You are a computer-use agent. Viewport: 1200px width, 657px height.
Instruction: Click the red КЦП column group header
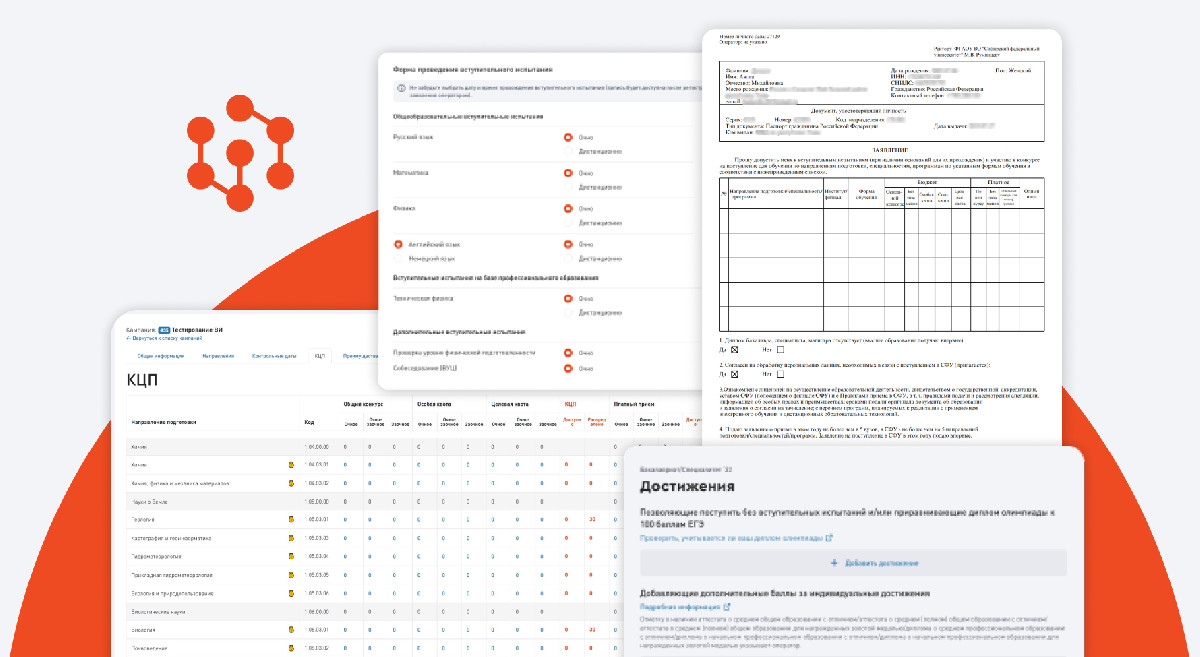[571, 405]
